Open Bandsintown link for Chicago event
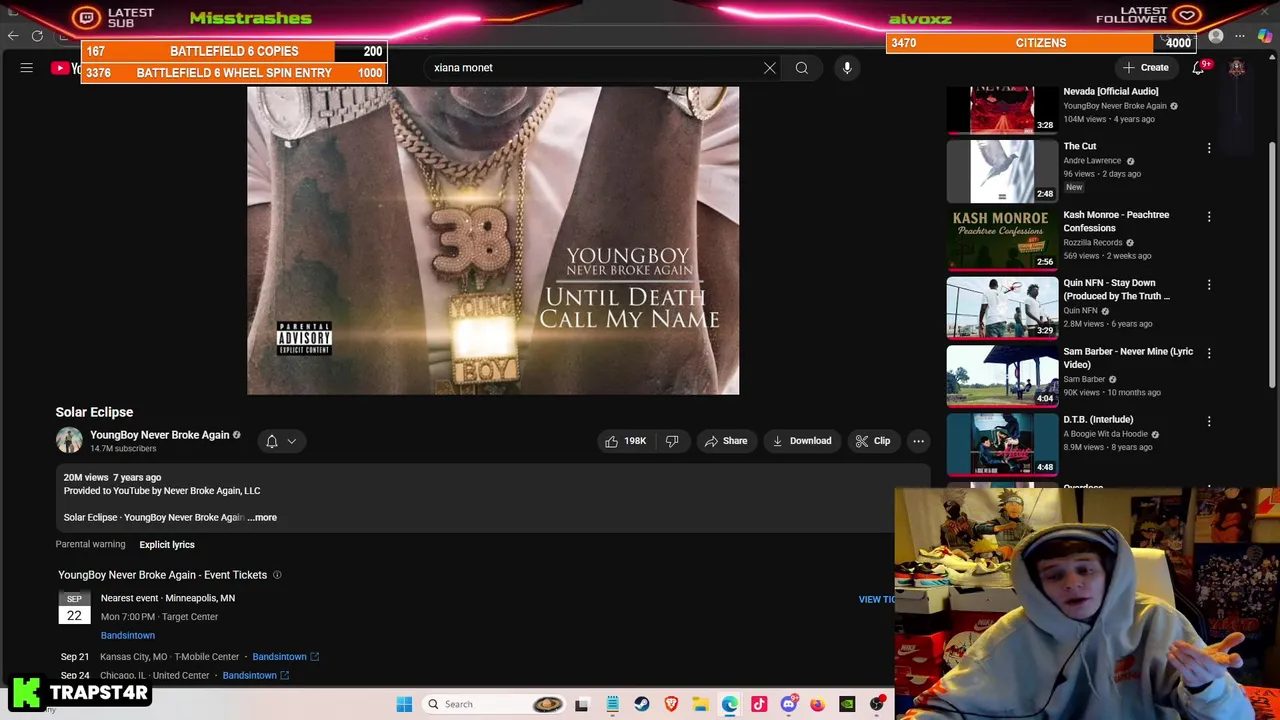Image resolution: width=1280 pixels, height=720 pixels. 255,676
